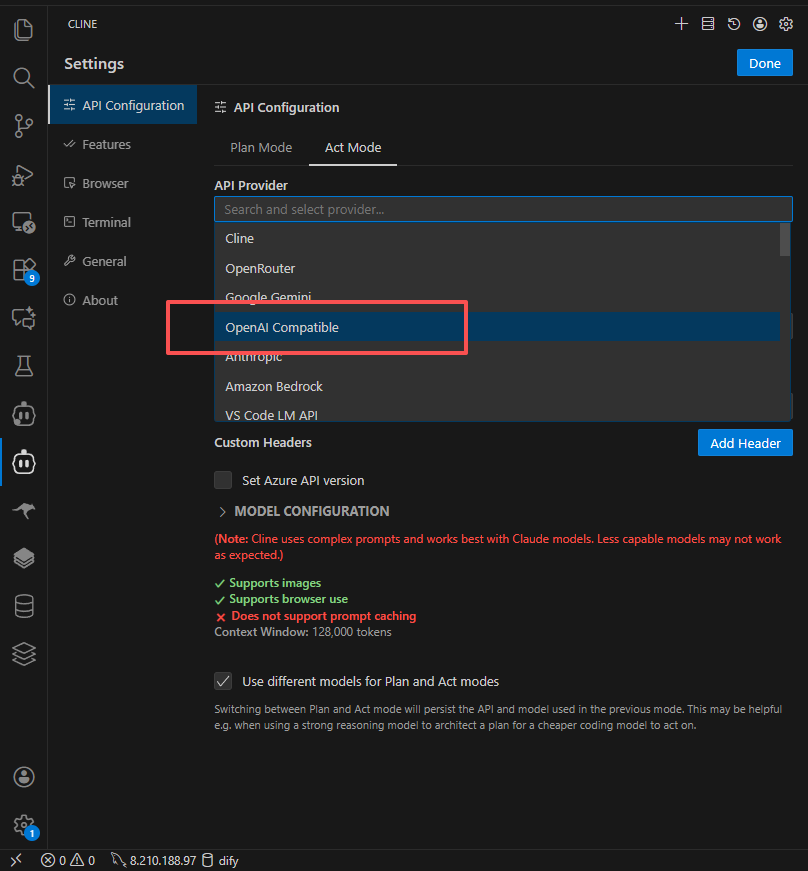Open the Testing beaker icon
Image resolution: width=808 pixels, height=871 pixels.
click(x=23, y=366)
